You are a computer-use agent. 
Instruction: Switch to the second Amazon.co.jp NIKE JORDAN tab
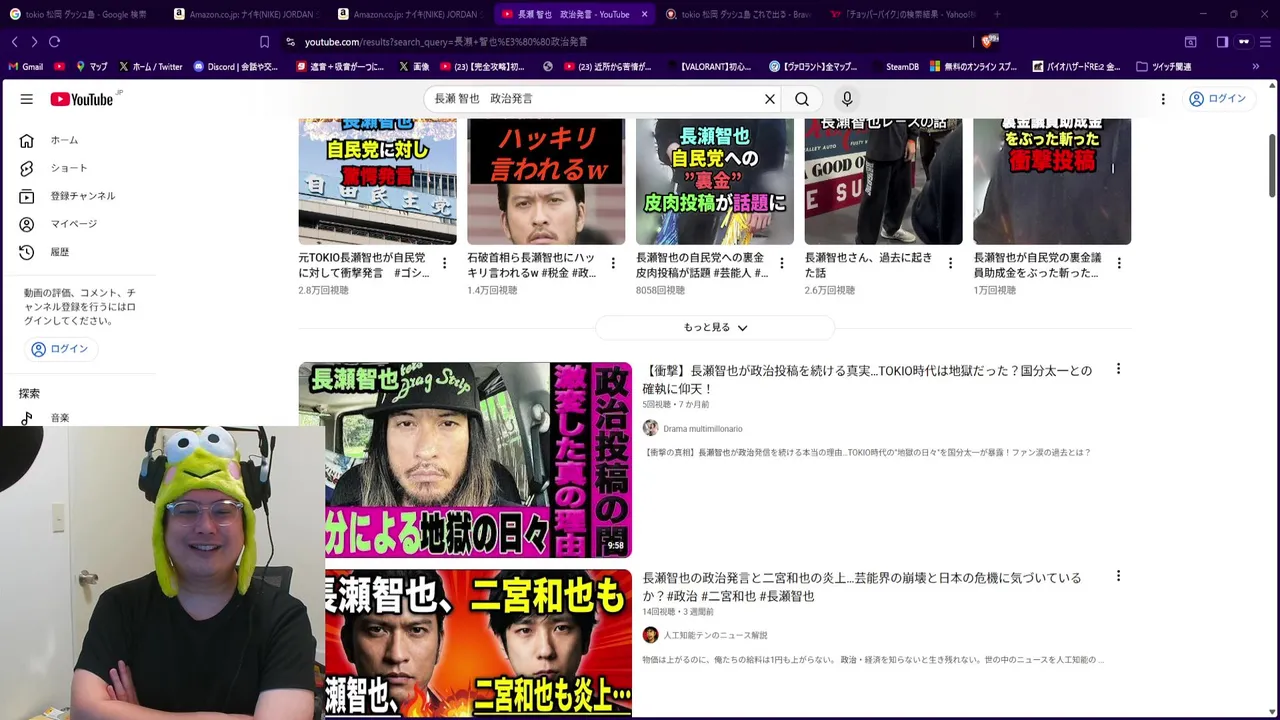pyautogui.click(x=409, y=14)
